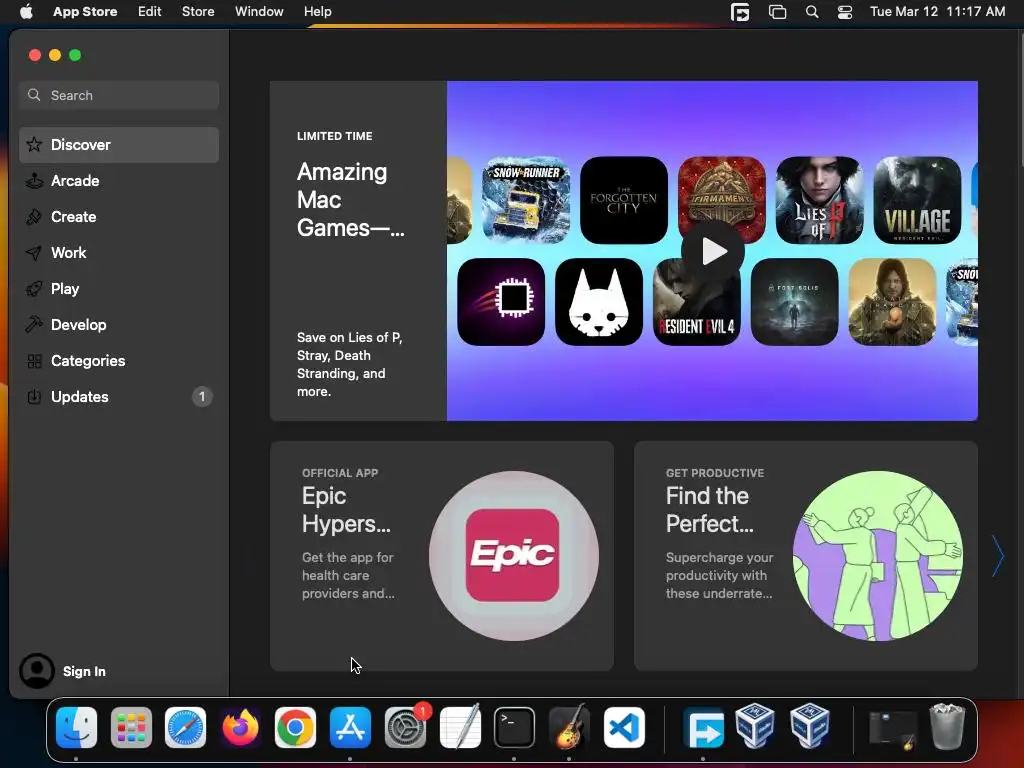The height and width of the screenshot is (768, 1024).
Task: Launch Firefox from the Dock
Action: pos(240,727)
